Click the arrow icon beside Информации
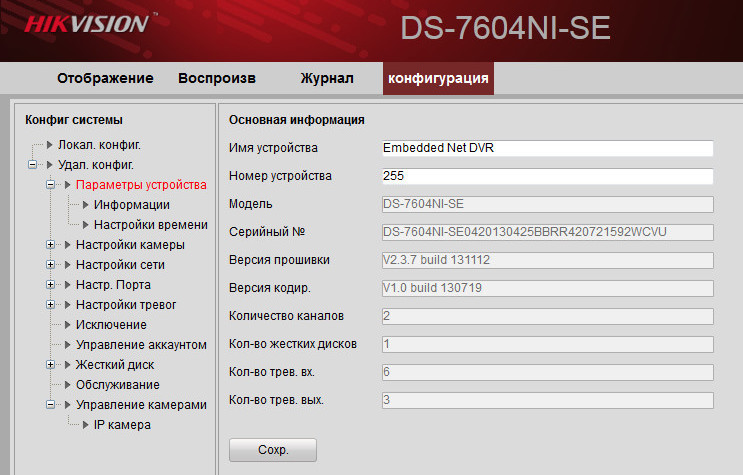743x475 pixels. click(86, 205)
